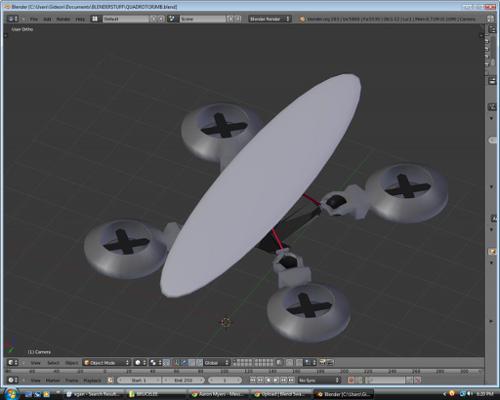Click the orange icon on right panel edge

492,252
